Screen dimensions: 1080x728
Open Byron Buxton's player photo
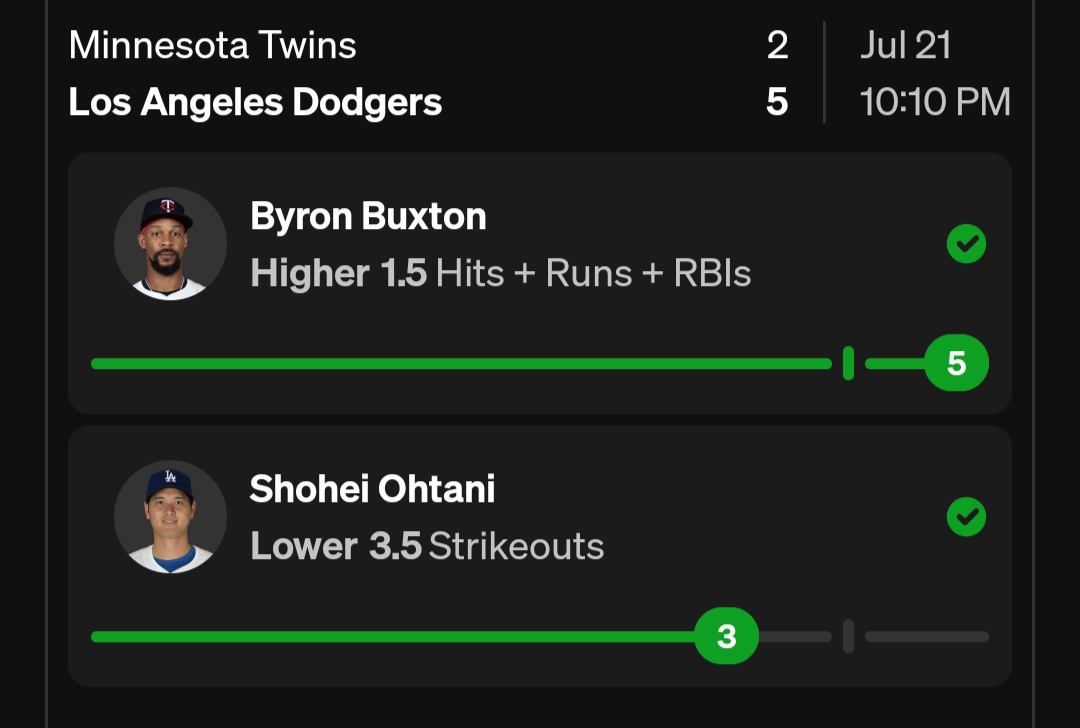170,244
